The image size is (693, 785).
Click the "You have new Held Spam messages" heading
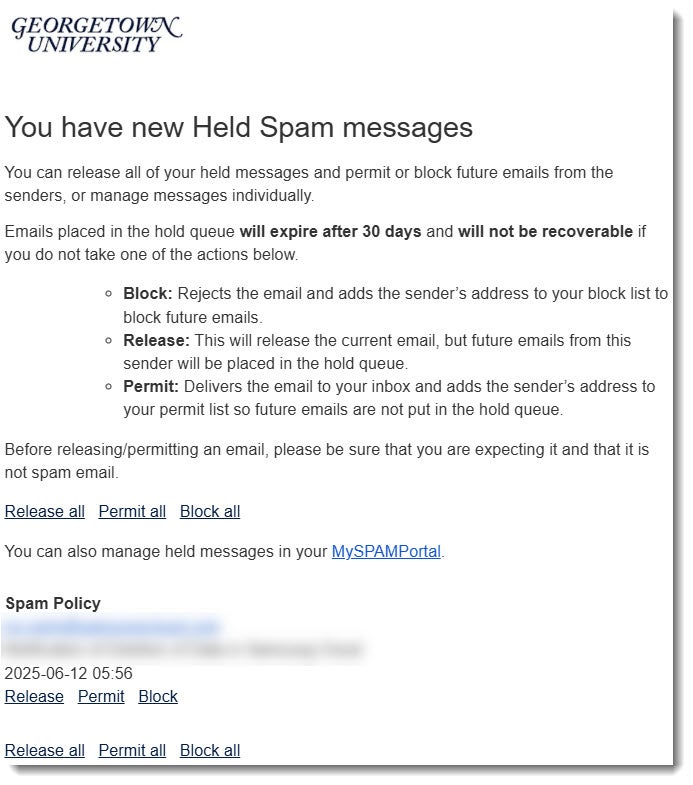(239, 128)
